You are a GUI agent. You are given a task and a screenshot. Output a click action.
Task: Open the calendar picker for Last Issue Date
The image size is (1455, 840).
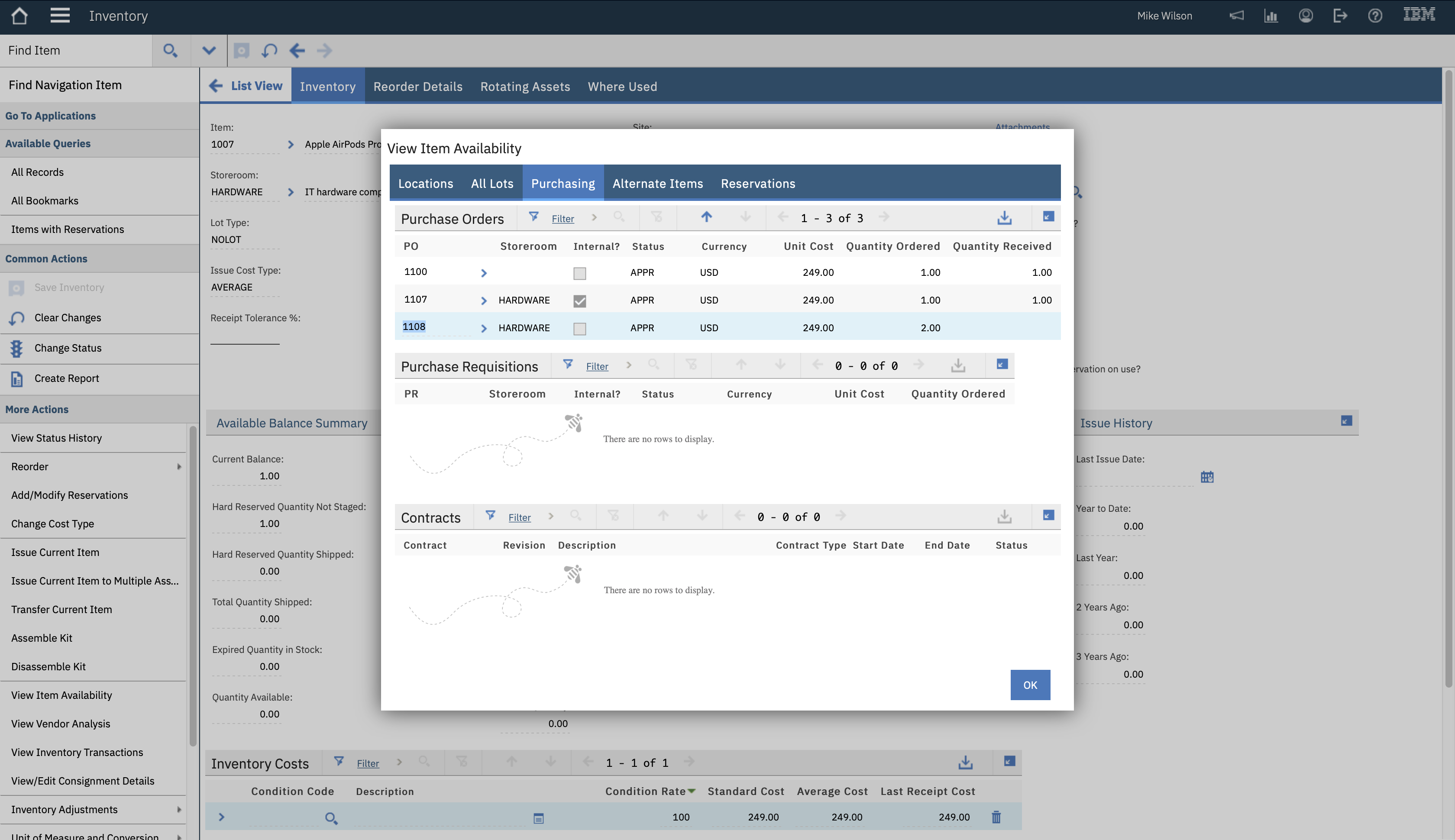(1207, 477)
